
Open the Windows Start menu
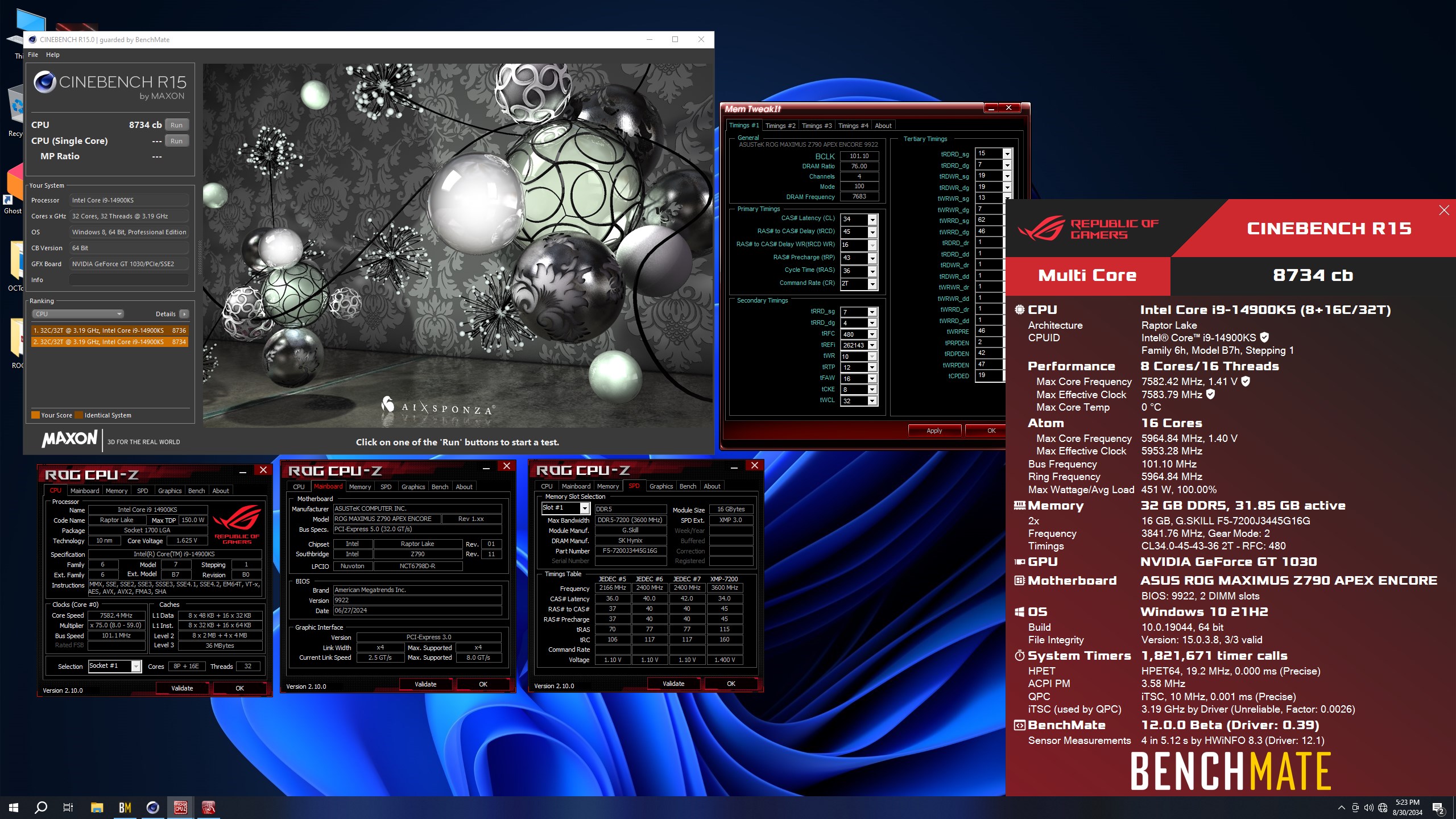coord(14,807)
